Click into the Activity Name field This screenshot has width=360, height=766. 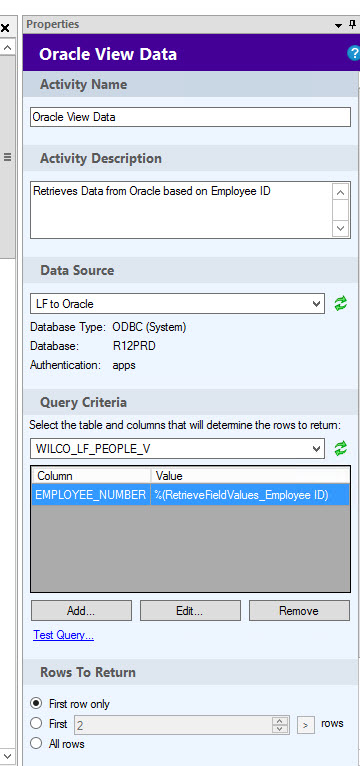click(190, 117)
